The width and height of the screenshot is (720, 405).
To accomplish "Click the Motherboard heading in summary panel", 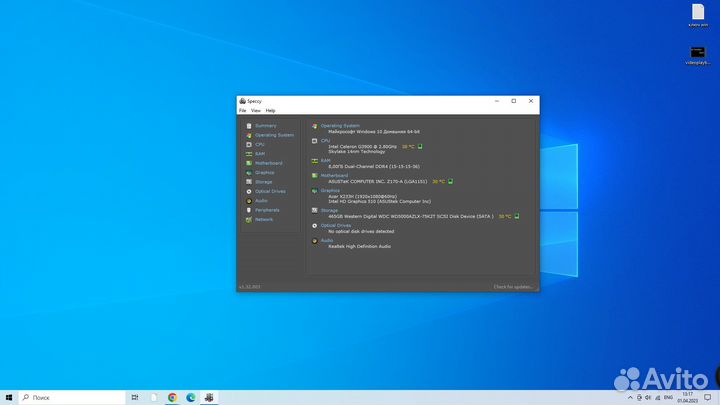I will click(334, 176).
